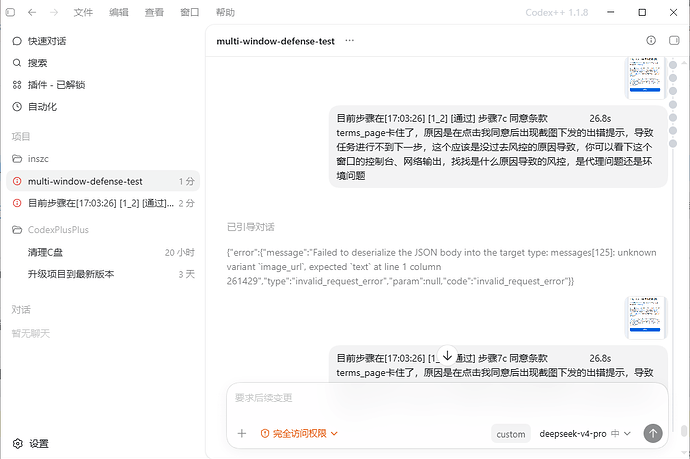Go forward with the right arrow
The height and width of the screenshot is (459, 690).
coord(54,12)
